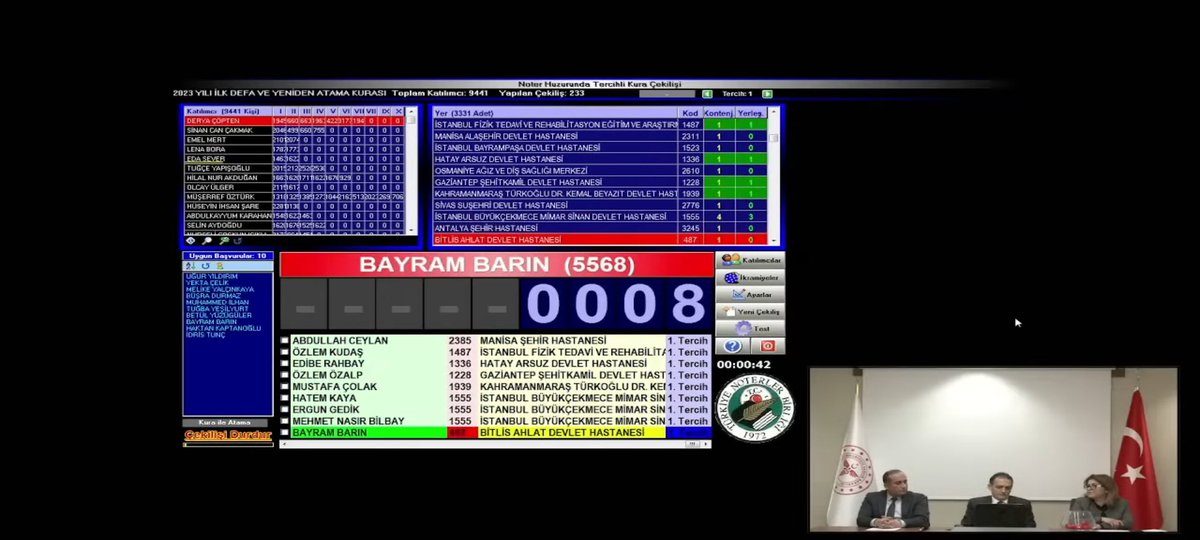
Task: Click the first magnifier icon under participants
Action: [207, 241]
